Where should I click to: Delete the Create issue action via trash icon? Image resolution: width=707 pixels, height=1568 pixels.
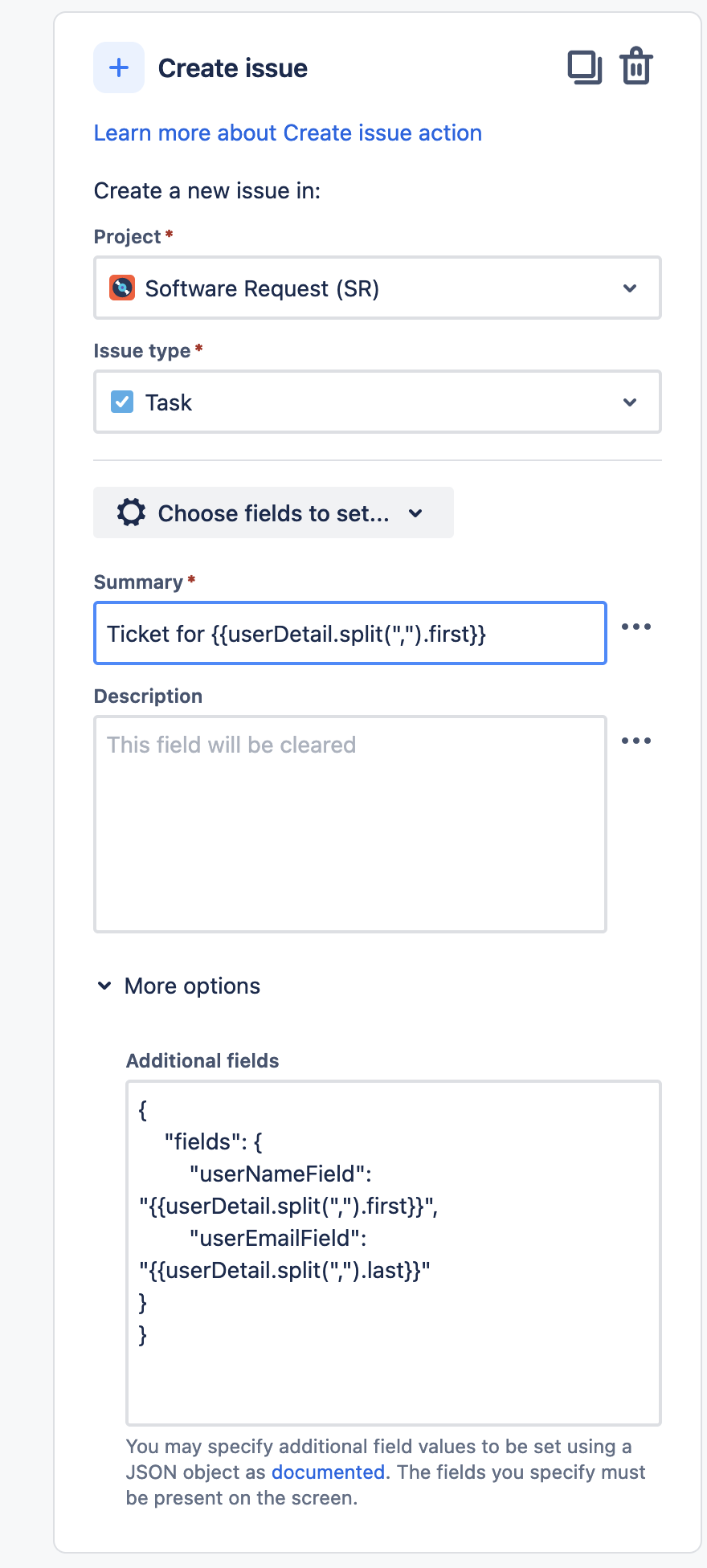(635, 67)
